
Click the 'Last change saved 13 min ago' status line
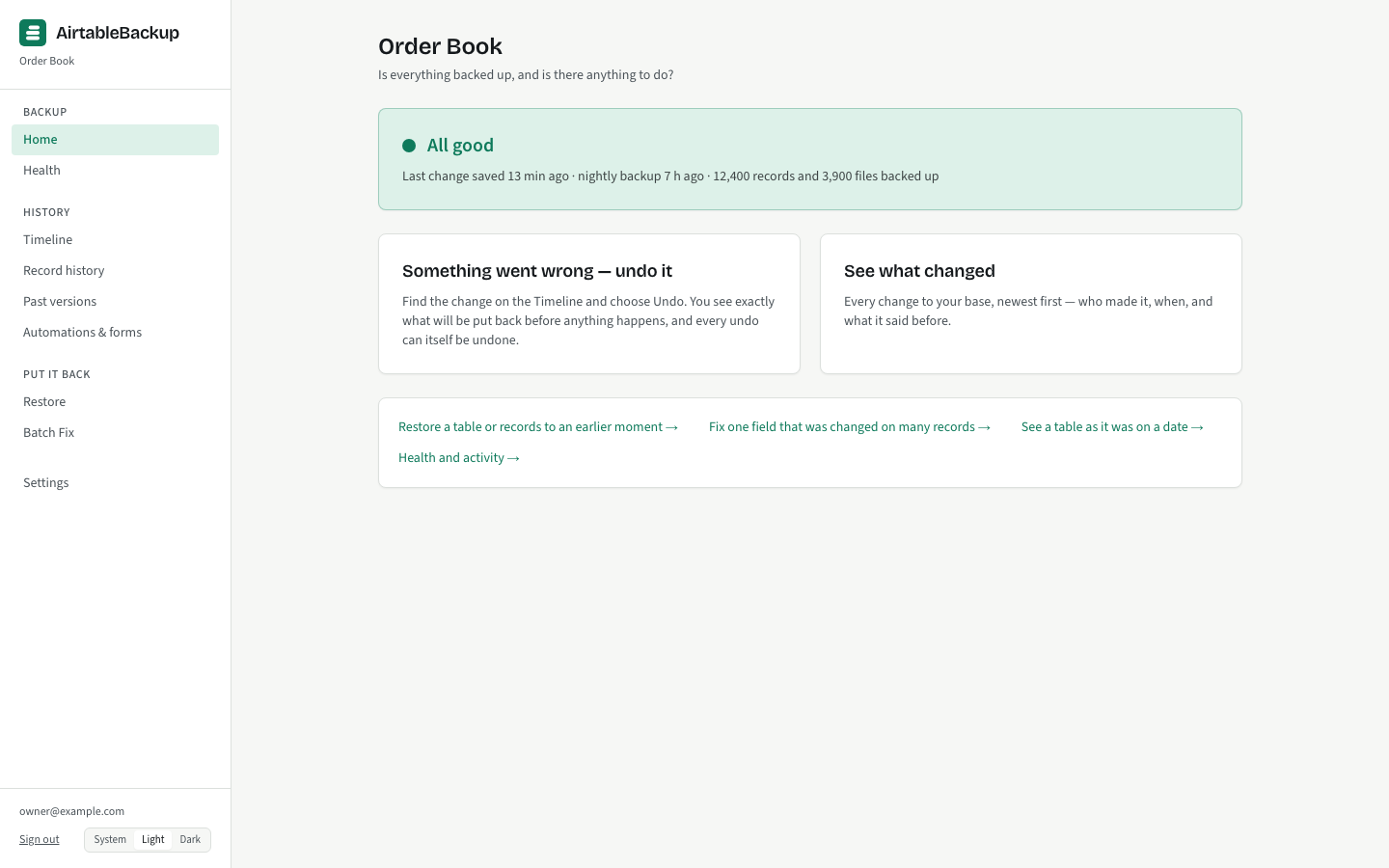point(670,176)
